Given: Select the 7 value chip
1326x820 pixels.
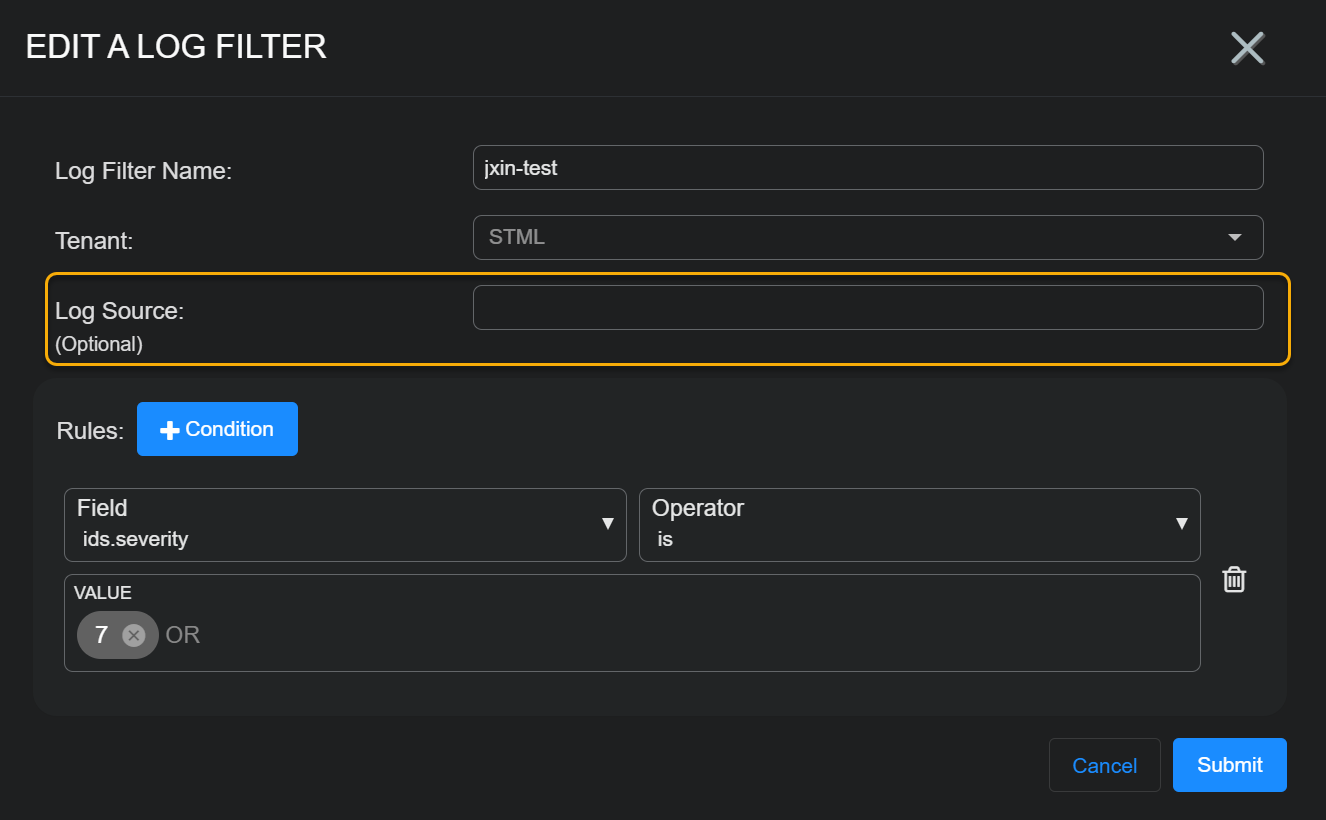Looking at the screenshot, I should (101, 635).
